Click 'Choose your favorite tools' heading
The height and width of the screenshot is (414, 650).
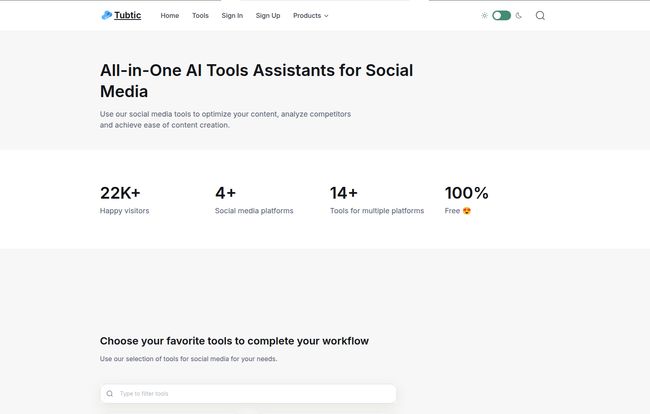coord(234,341)
